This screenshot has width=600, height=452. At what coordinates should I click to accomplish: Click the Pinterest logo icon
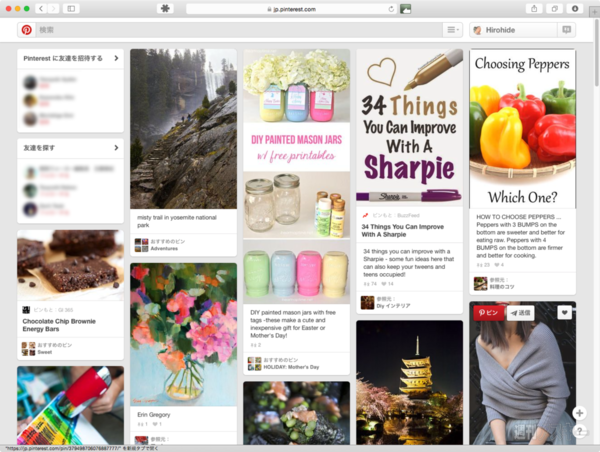(x=26, y=30)
